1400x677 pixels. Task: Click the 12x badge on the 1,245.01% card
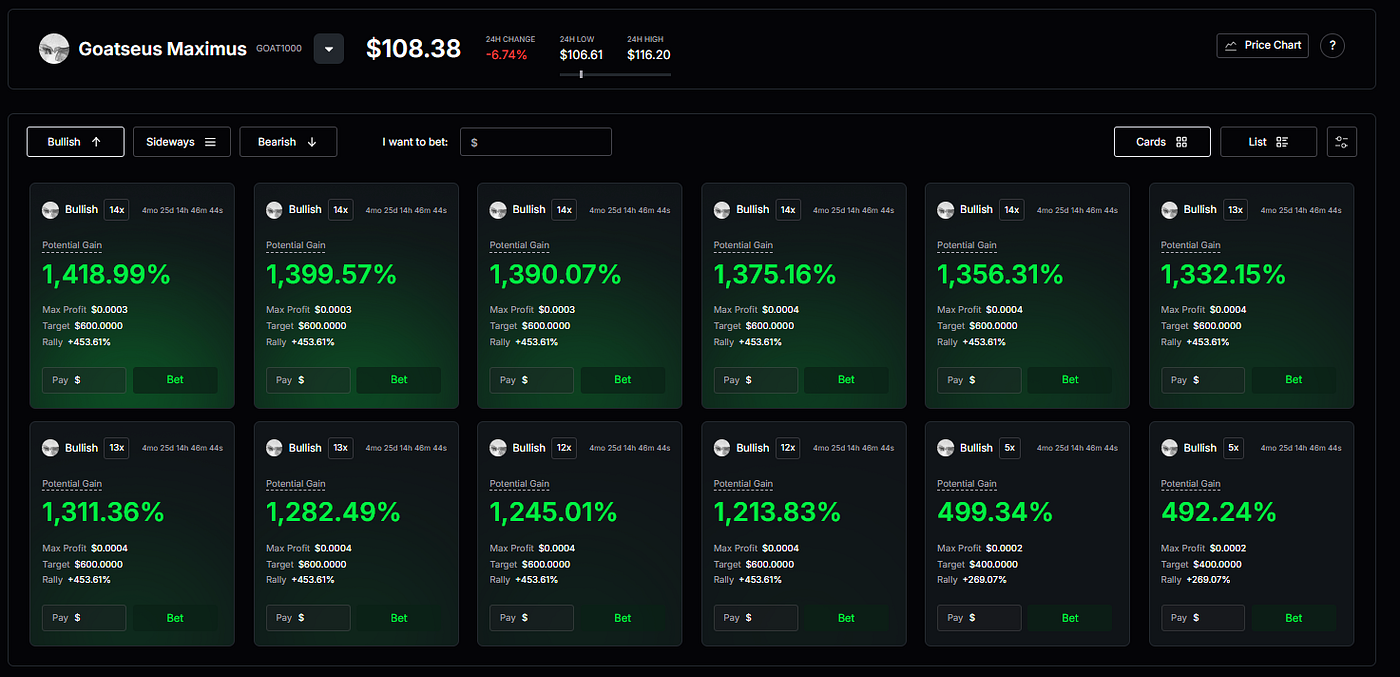564,448
